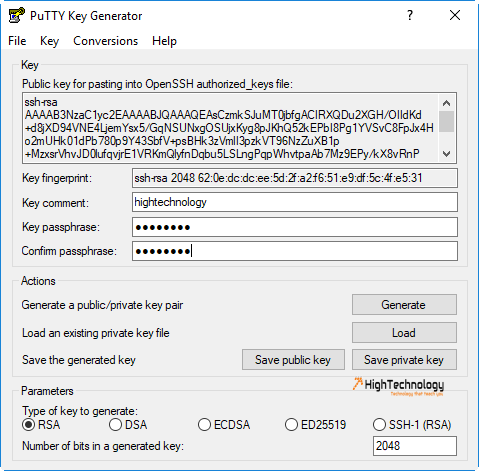Click the question mark help button
Screen dimensions: 479x471
(x=410, y=15)
